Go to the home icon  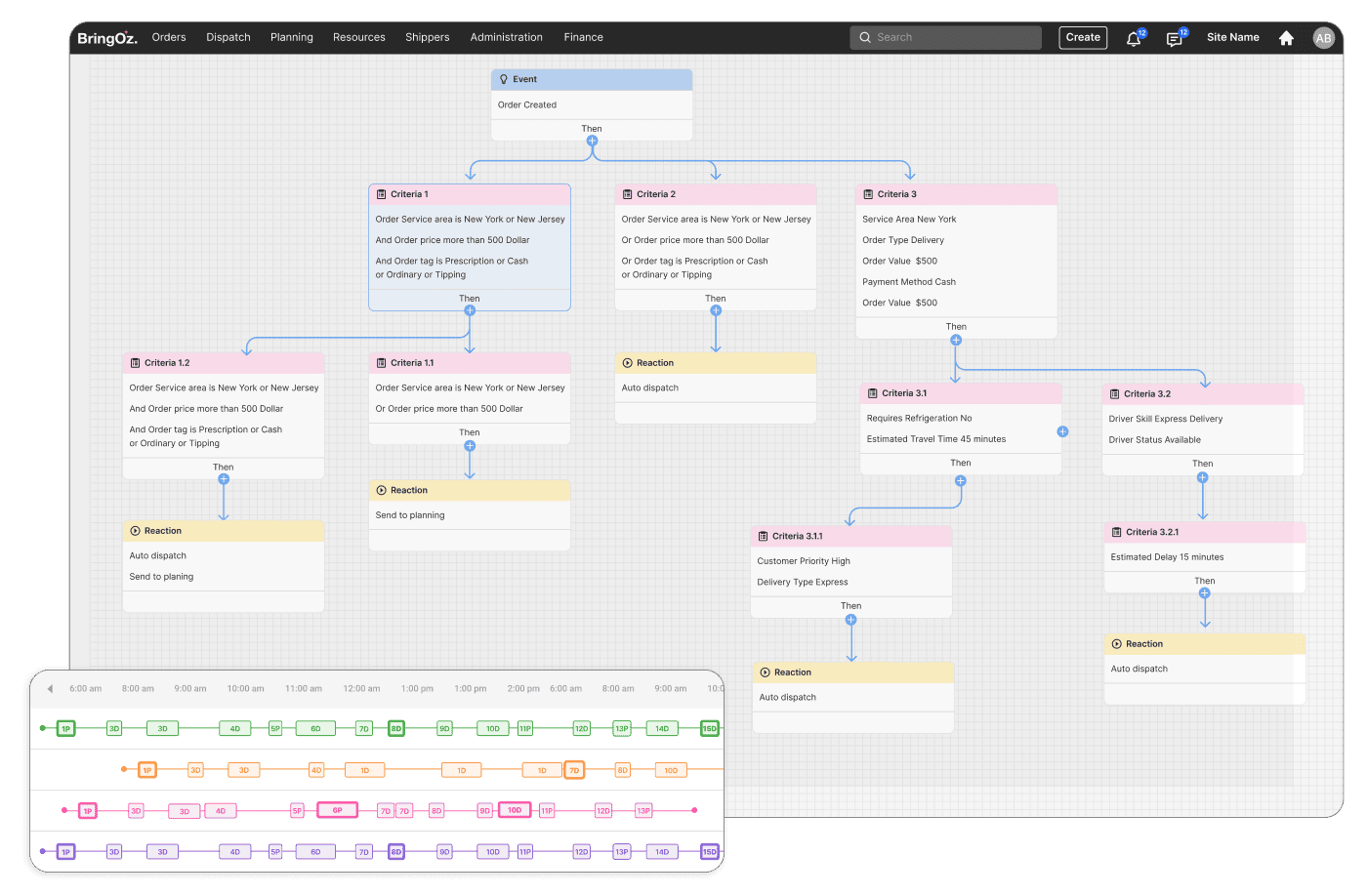1286,38
